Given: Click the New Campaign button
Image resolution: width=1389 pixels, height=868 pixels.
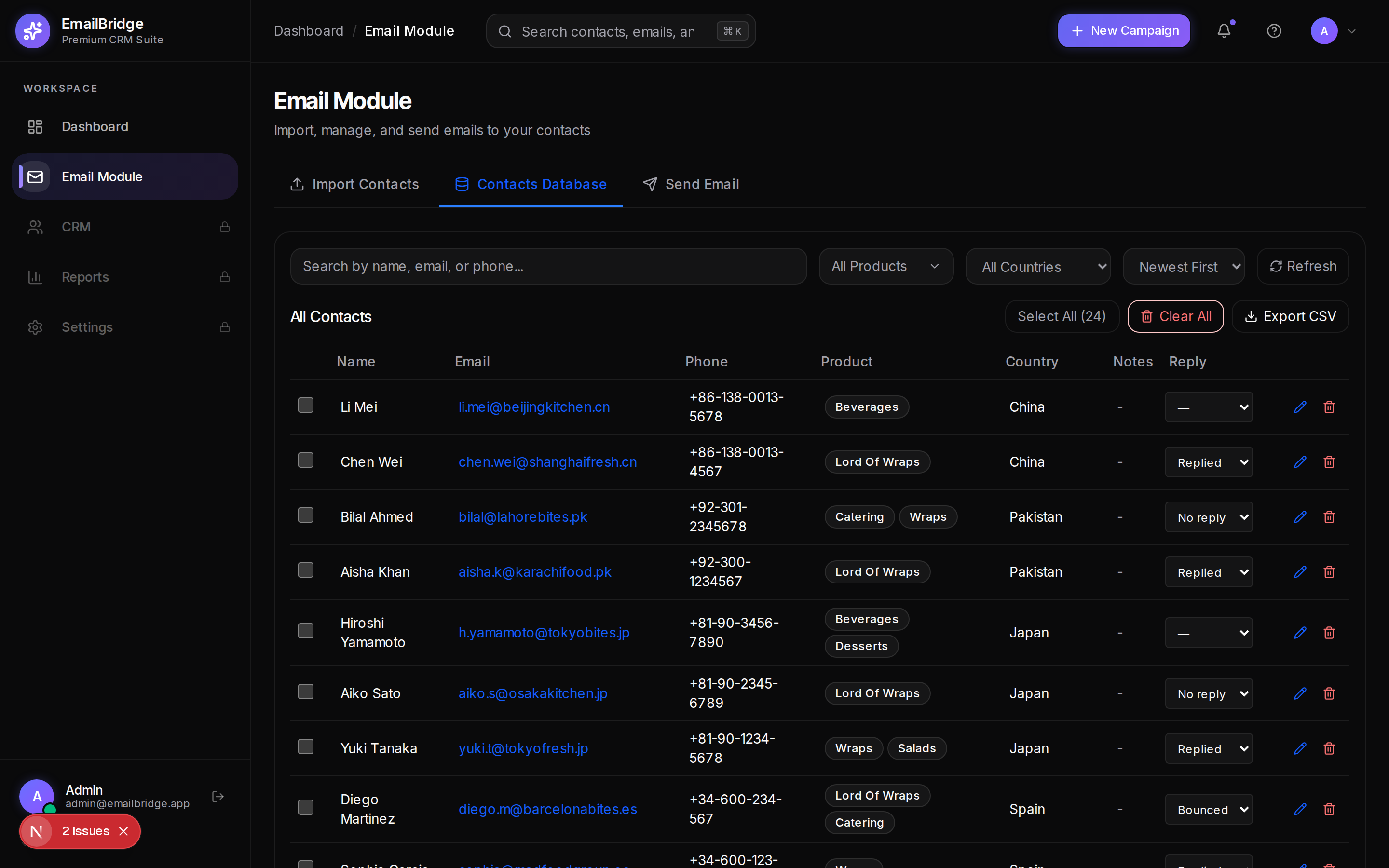Looking at the screenshot, I should click(x=1124, y=31).
